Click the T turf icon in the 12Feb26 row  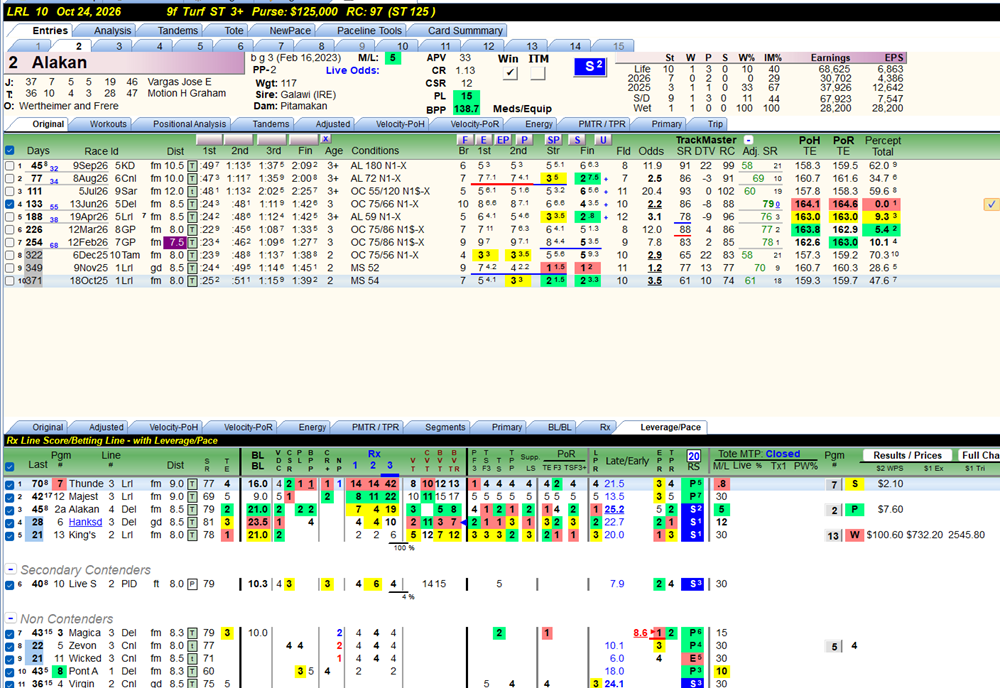coord(192,242)
